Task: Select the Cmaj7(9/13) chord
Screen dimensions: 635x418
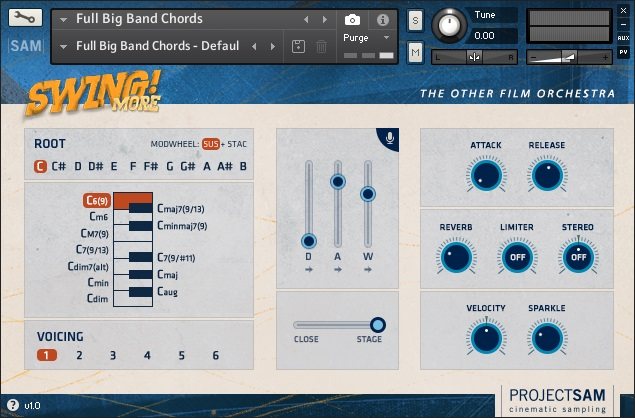Action: pyautogui.click(x=181, y=208)
